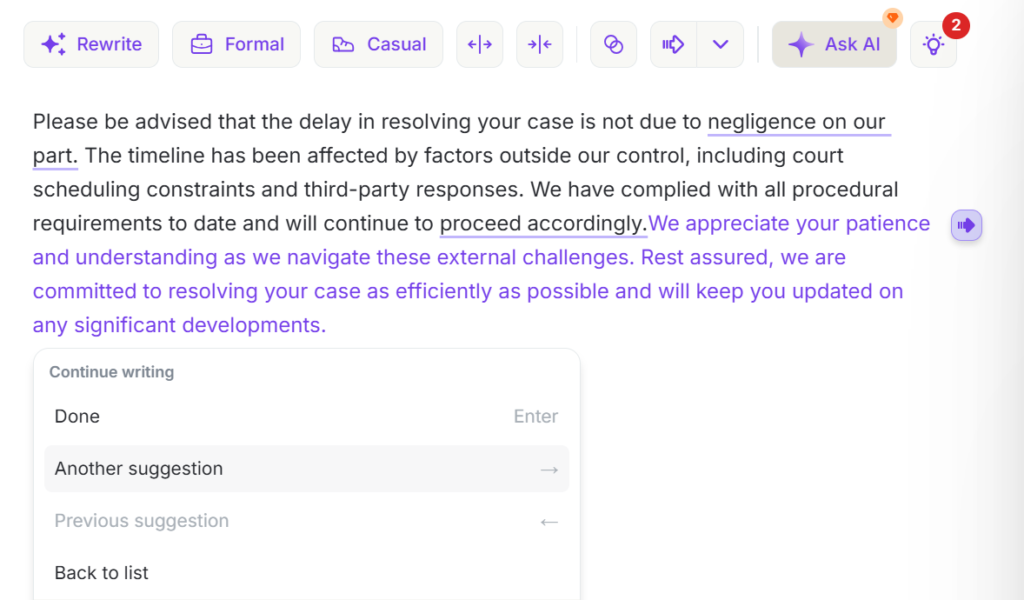Expand the continue writing dropdown chevron
The height and width of the screenshot is (600, 1024).
coord(720,44)
